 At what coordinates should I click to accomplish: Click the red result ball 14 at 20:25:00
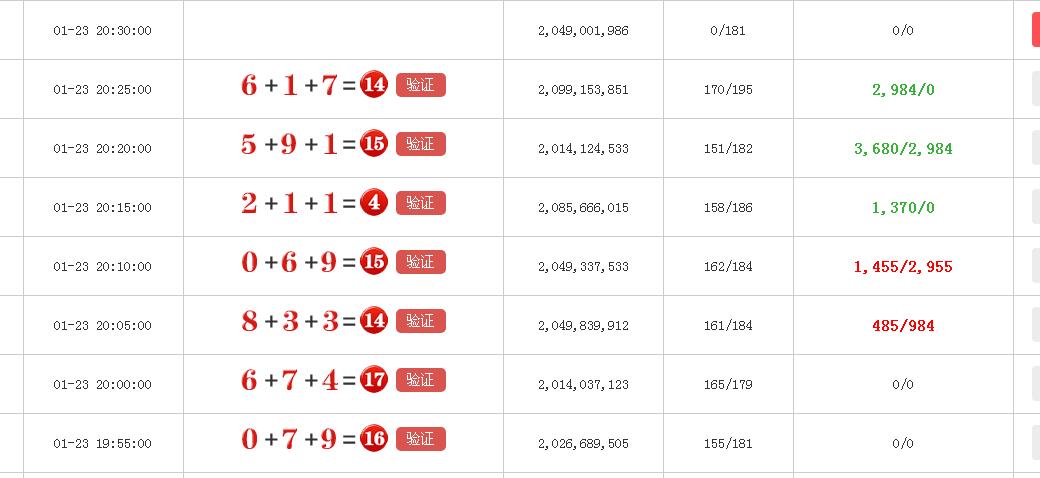point(373,85)
